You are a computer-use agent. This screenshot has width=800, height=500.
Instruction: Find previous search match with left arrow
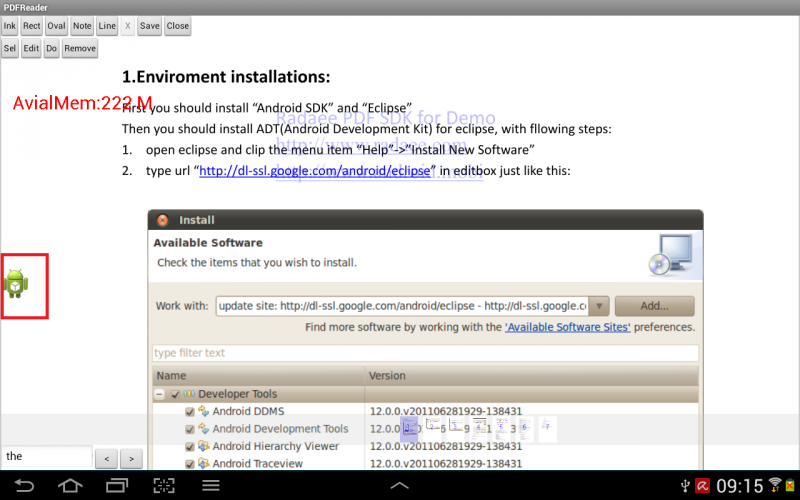[x=106, y=459]
